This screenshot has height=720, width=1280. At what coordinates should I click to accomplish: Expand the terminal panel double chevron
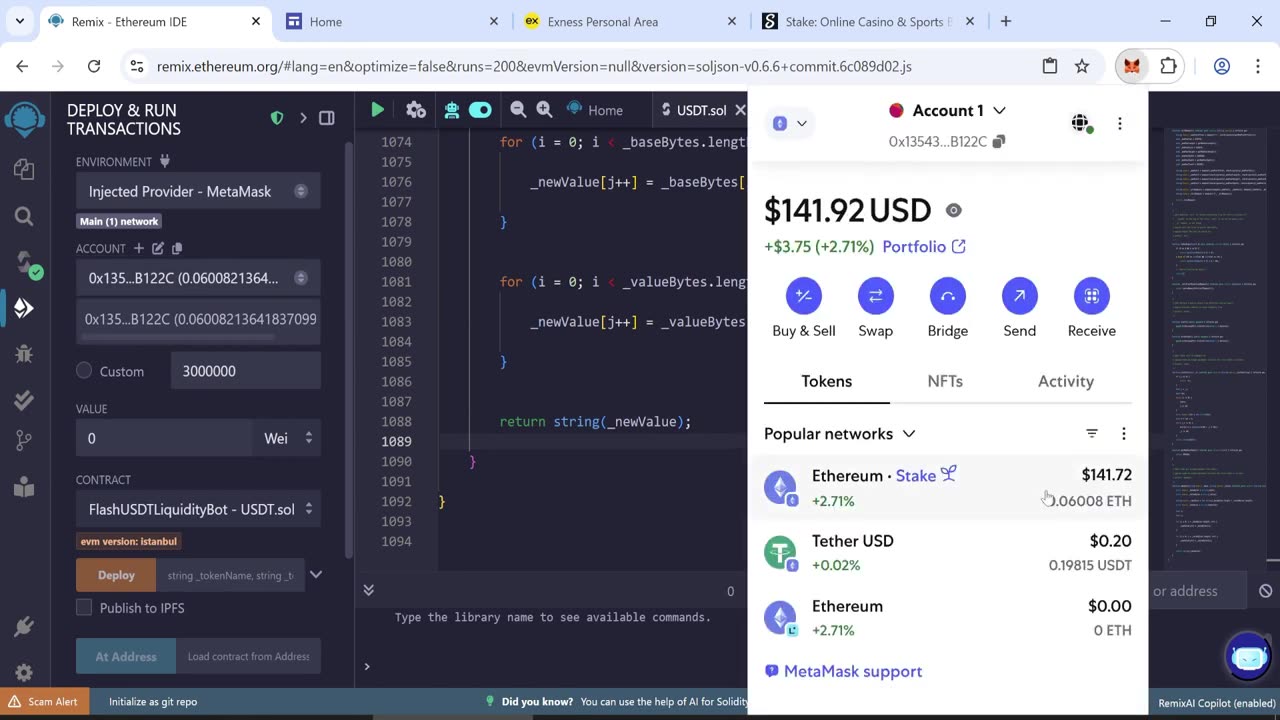tap(368, 590)
